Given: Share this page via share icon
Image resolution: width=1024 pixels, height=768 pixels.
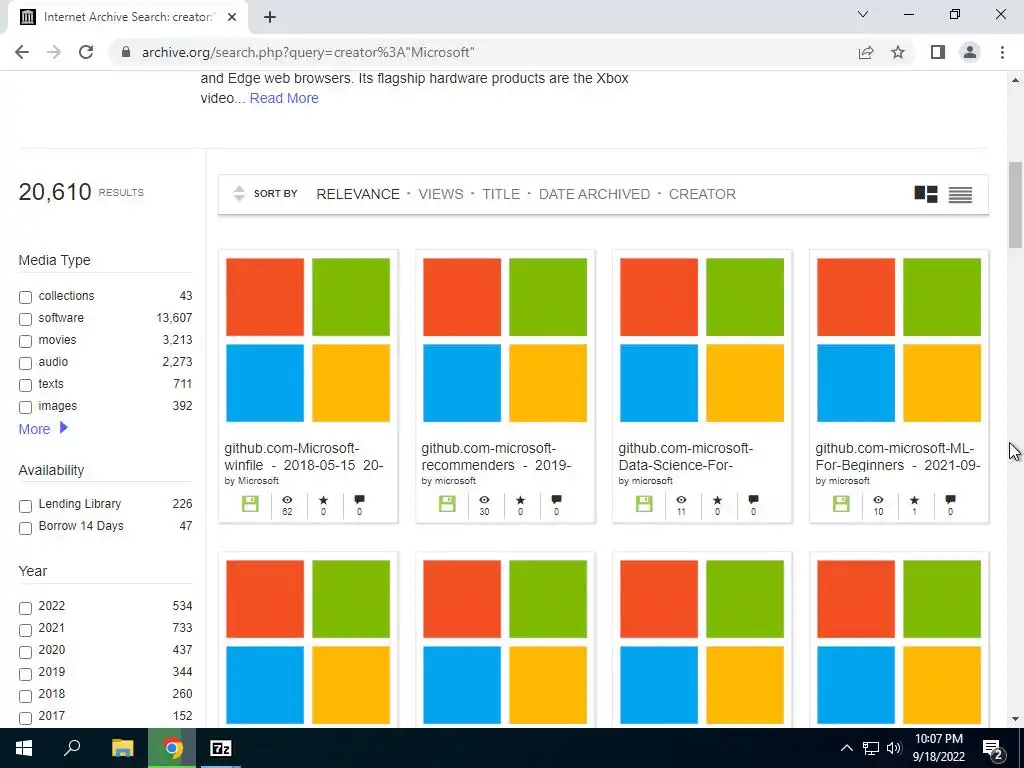Looking at the screenshot, I should [866, 52].
